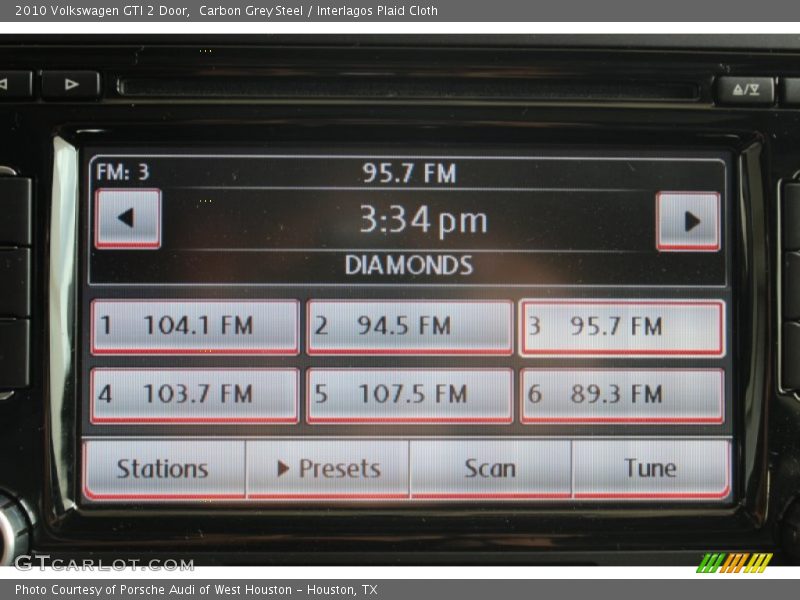Select preset 2 at 94.5 FM
Viewport: 800px width, 600px height.
pos(409,326)
